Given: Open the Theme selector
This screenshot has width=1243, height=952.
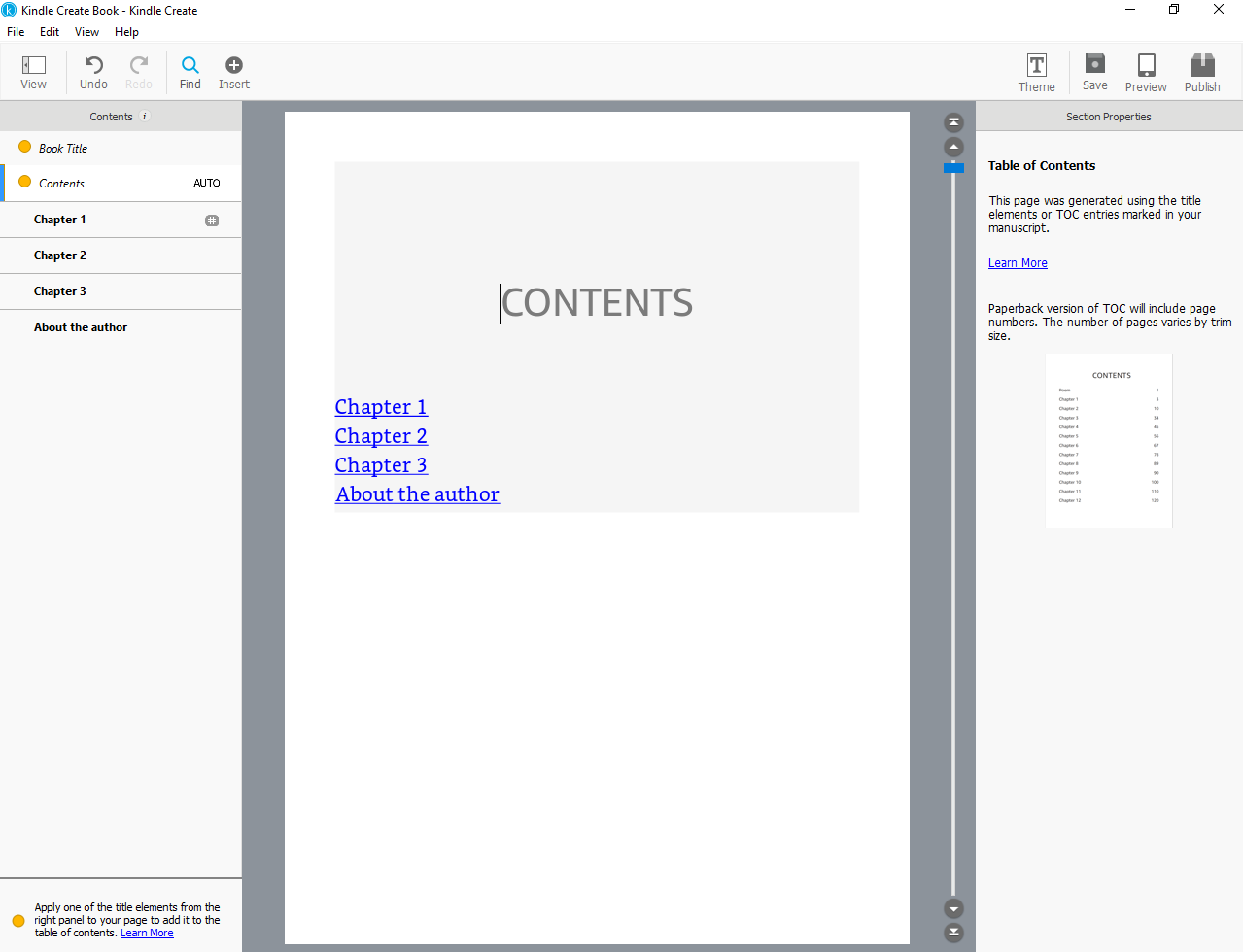Looking at the screenshot, I should pyautogui.click(x=1036, y=70).
